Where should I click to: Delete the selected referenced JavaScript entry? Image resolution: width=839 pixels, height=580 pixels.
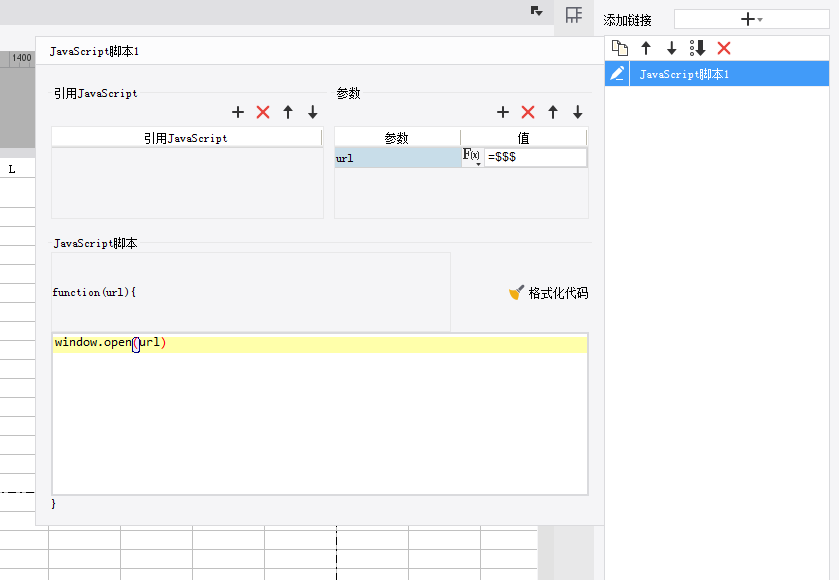point(263,112)
